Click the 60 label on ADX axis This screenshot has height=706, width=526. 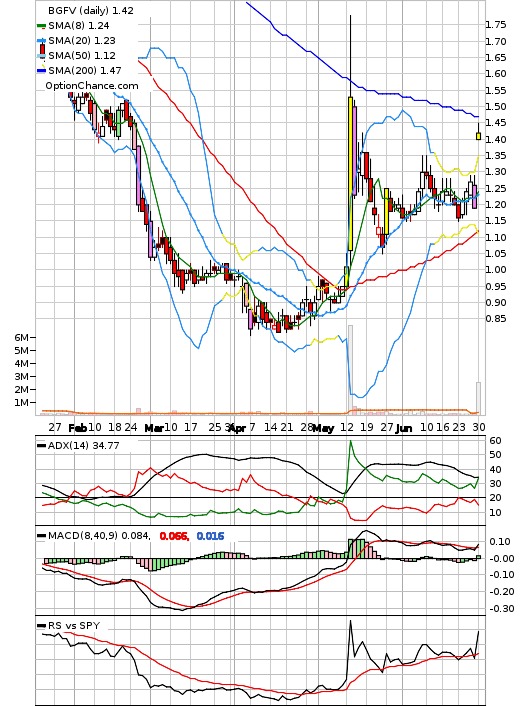click(495, 441)
